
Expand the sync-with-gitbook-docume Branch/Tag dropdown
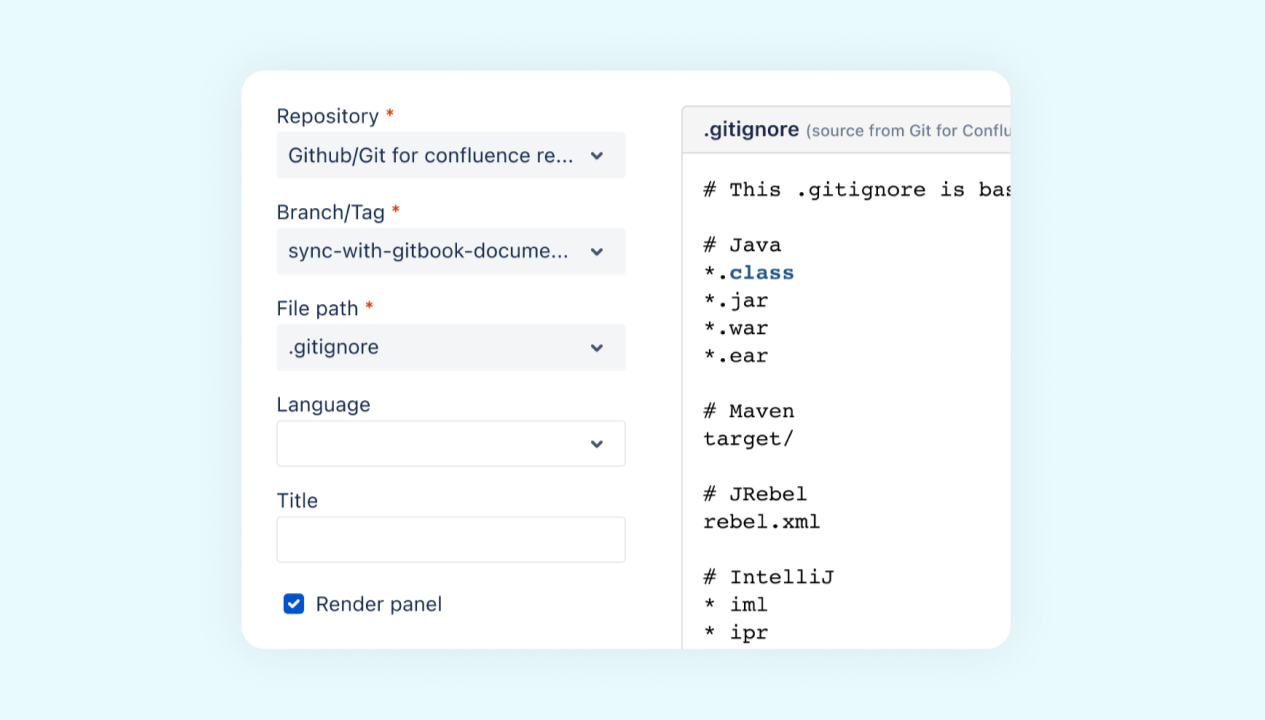(450, 251)
